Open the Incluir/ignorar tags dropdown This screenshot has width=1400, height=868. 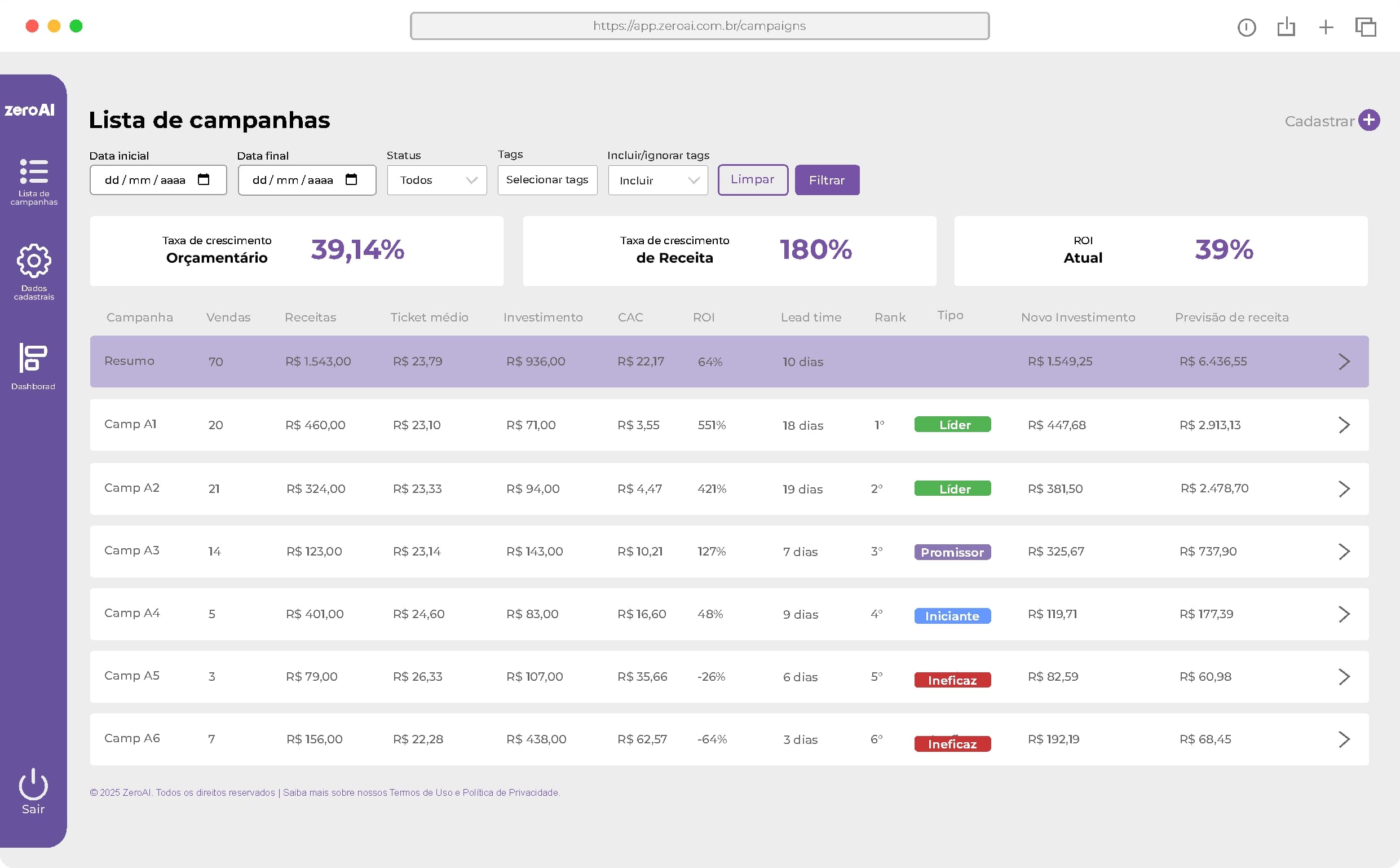pos(657,180)
